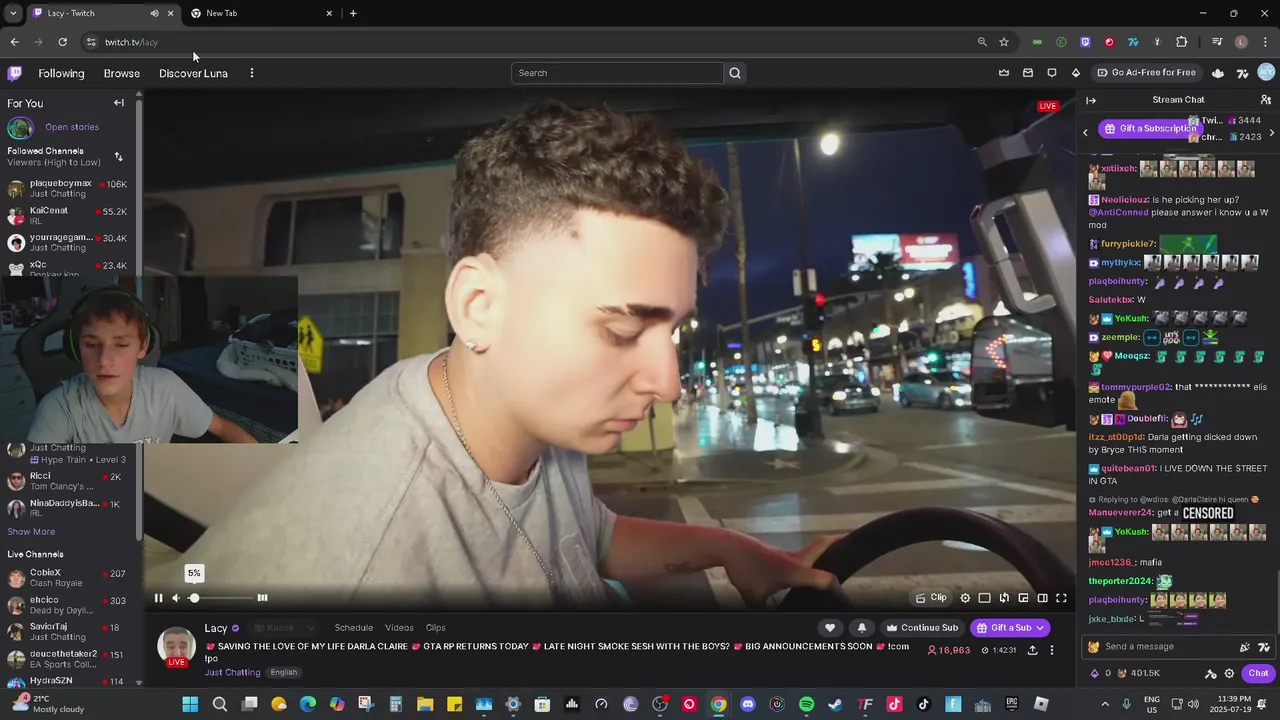Viewport: 1280px width, 720px height.
Task: Click the Twitch logo home icon
Action: point(15,73)
